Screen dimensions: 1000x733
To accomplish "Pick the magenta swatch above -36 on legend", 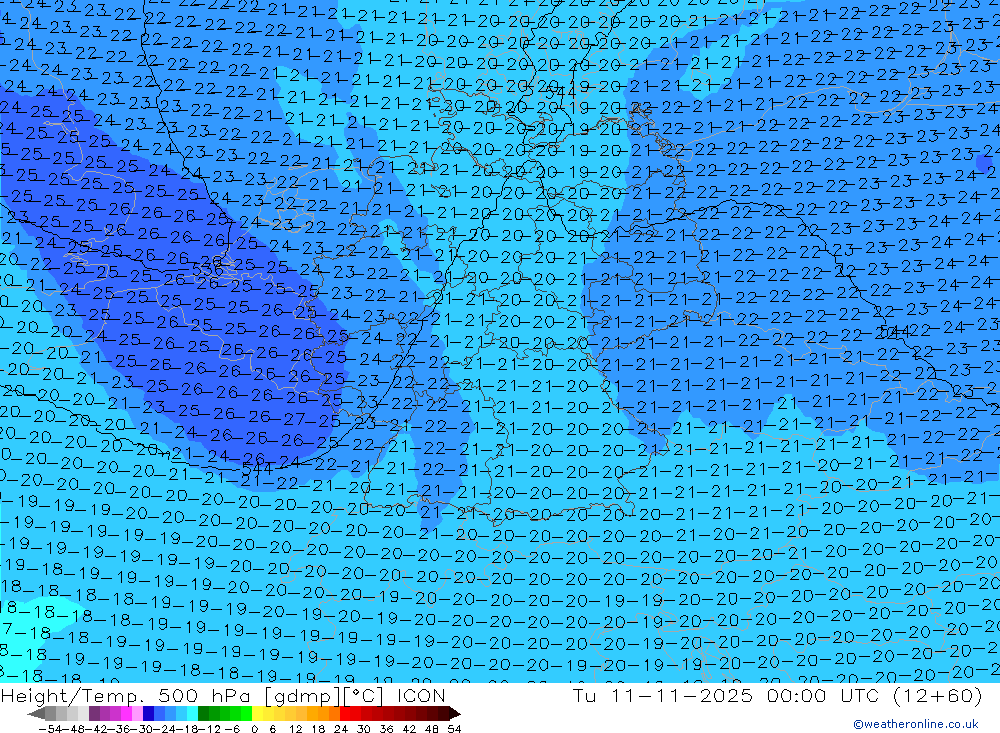I will (x=126, y=713).
